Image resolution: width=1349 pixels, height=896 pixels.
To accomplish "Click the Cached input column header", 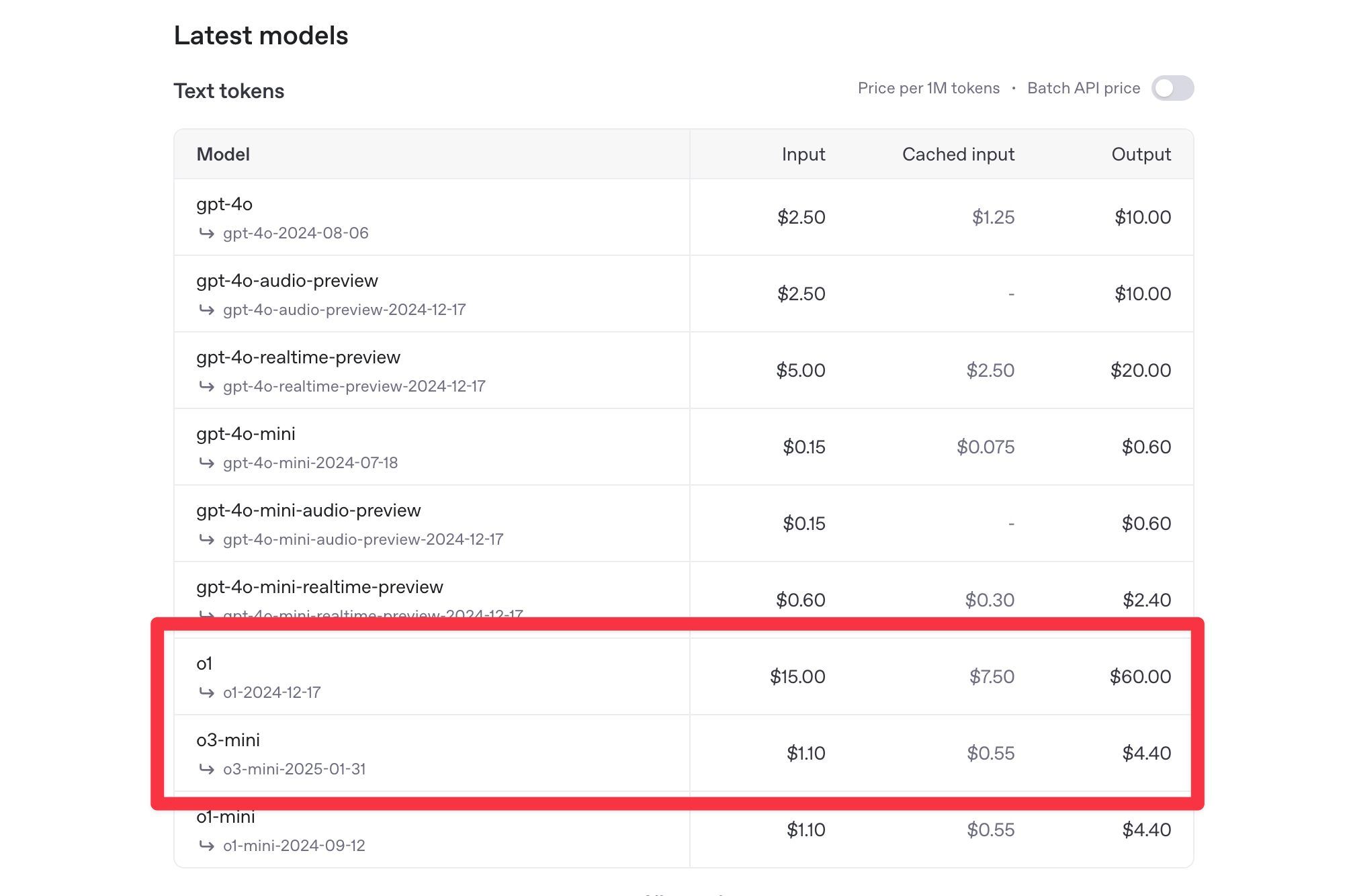I will (958, 154).
